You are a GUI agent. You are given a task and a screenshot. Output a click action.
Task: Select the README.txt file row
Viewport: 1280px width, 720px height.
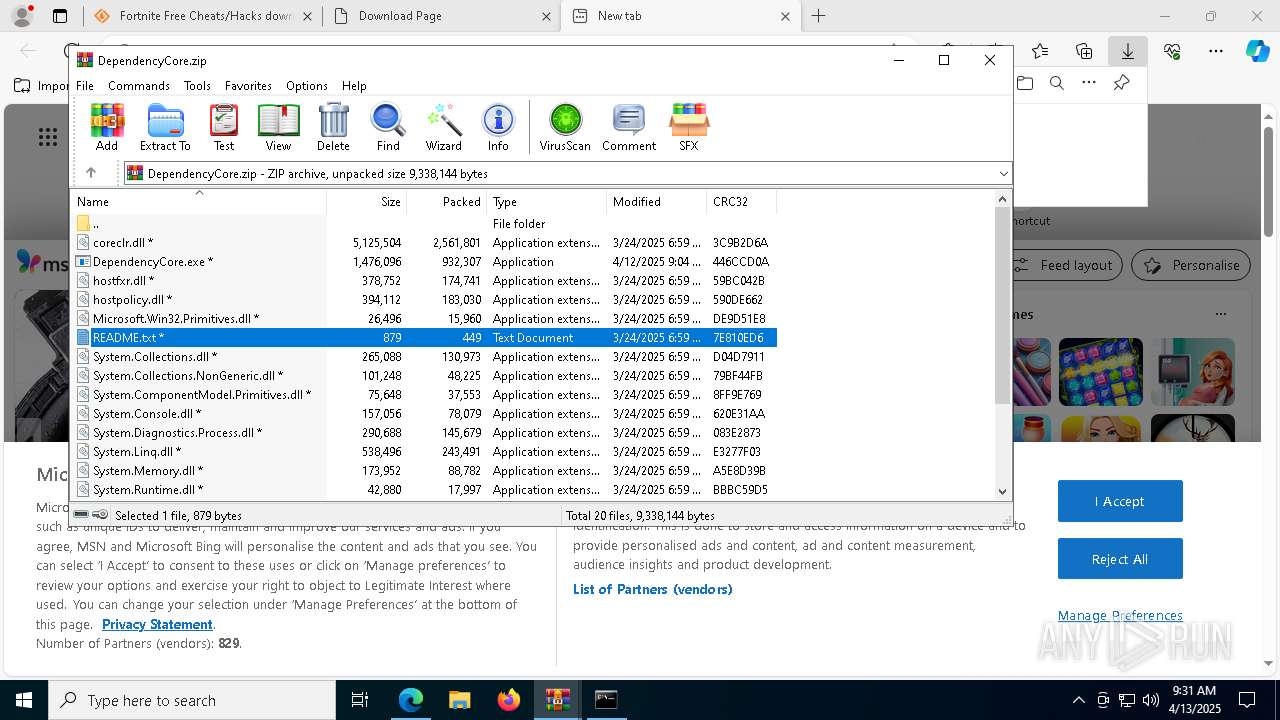click(x=425, y=337)
